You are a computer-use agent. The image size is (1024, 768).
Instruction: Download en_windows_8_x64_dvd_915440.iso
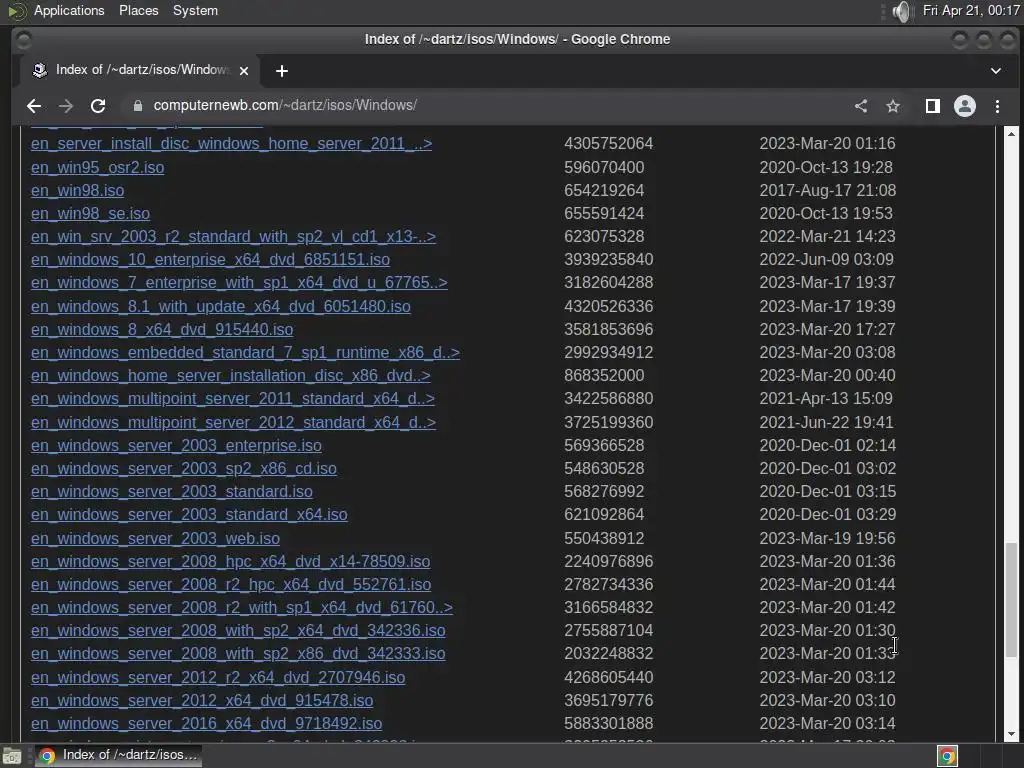point(162,329)
